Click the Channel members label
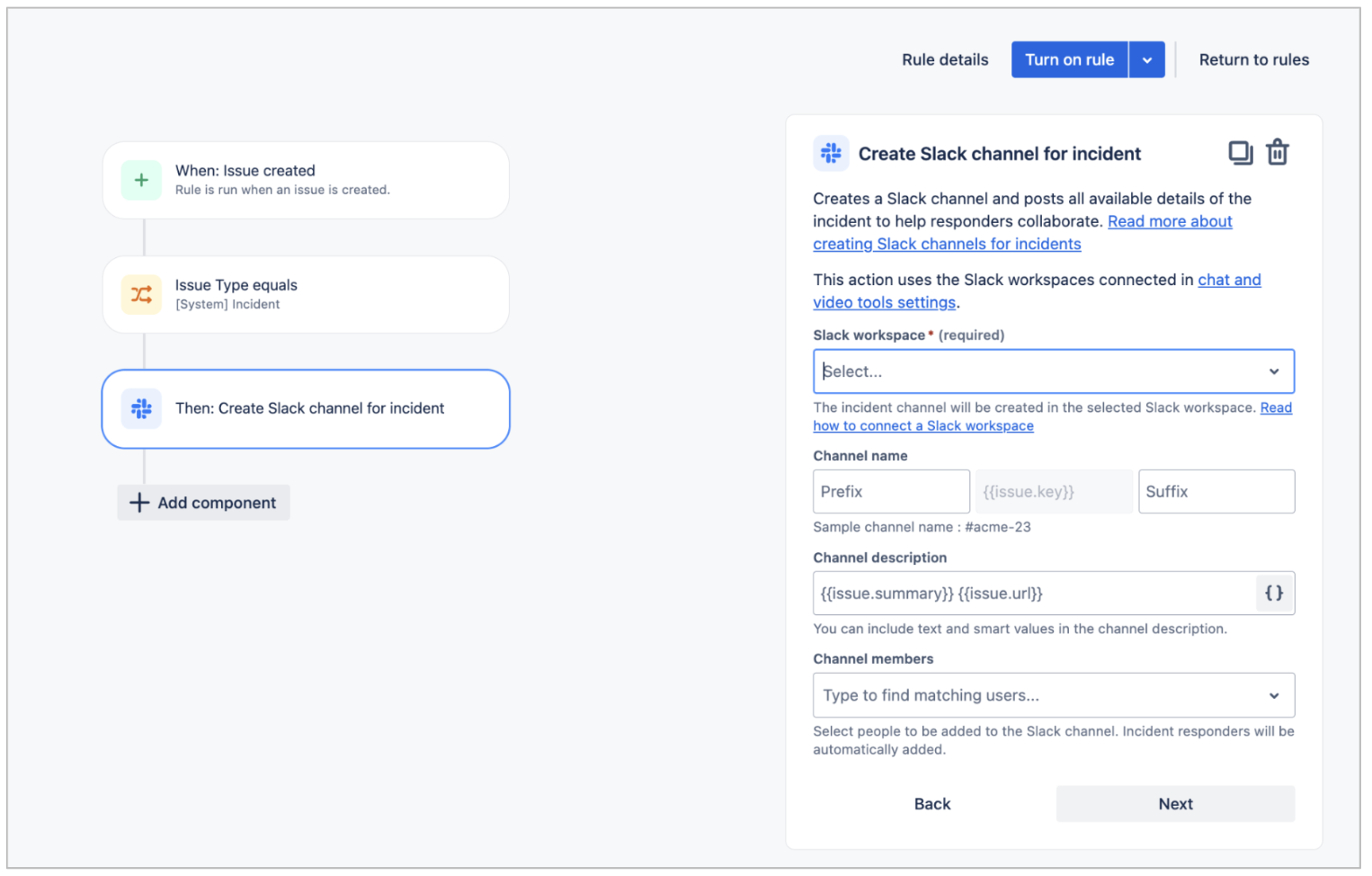1372x876 pixels. point(873,659)
